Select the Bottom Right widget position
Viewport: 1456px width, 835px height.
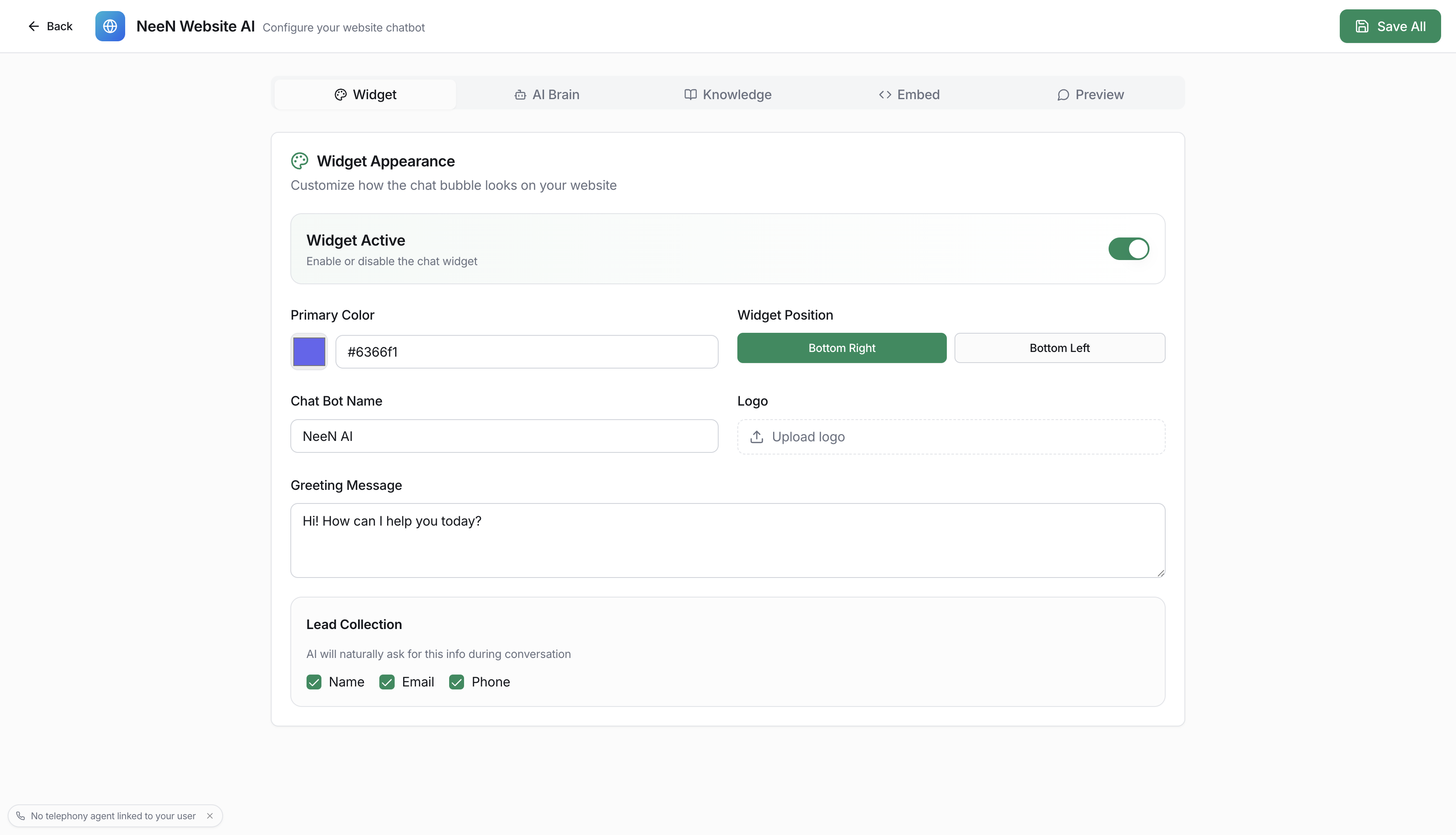click(x=842, y=348)
